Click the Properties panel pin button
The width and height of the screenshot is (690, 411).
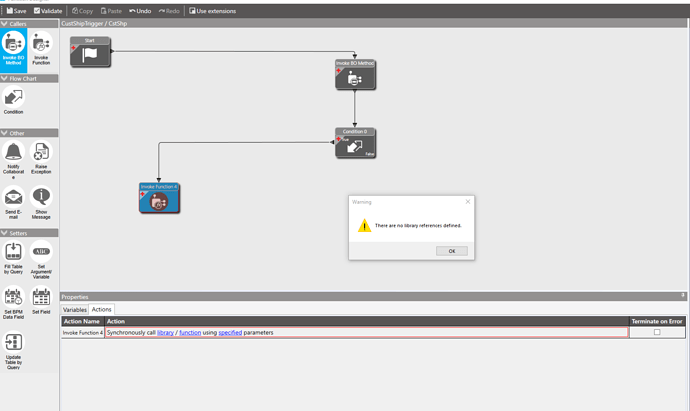[683, 296]
